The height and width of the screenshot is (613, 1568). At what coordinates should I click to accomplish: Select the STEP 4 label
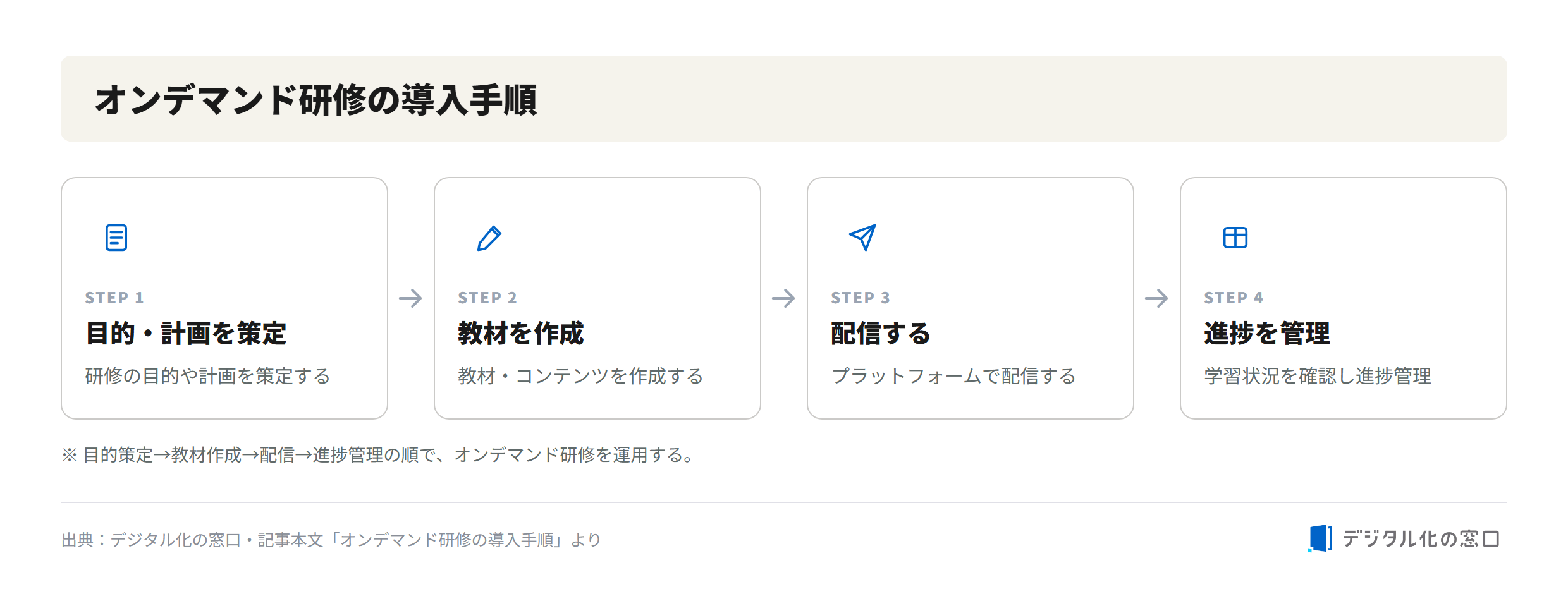1234,298
